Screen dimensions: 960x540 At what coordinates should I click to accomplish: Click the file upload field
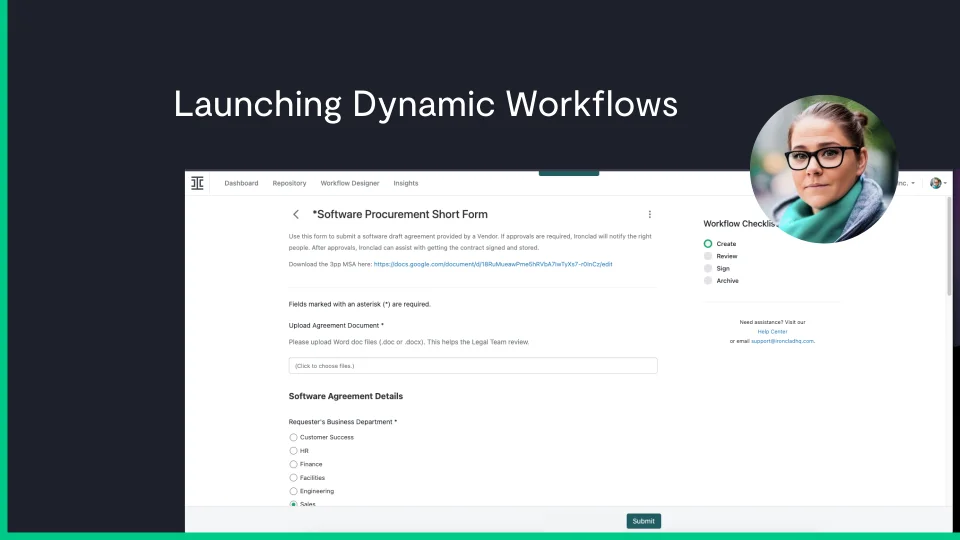click(473, 366)
